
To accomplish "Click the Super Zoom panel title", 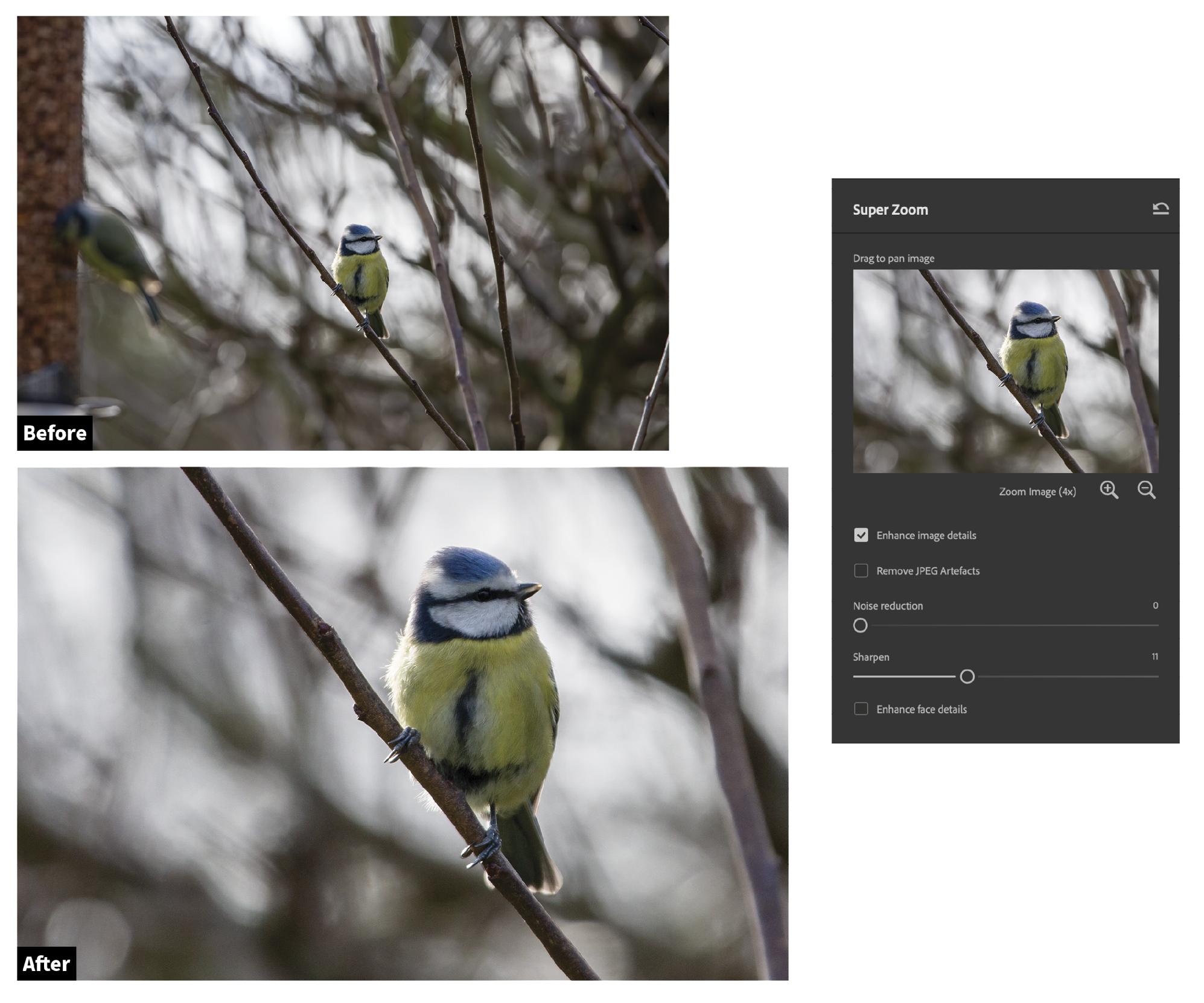I will click(890, 210).
